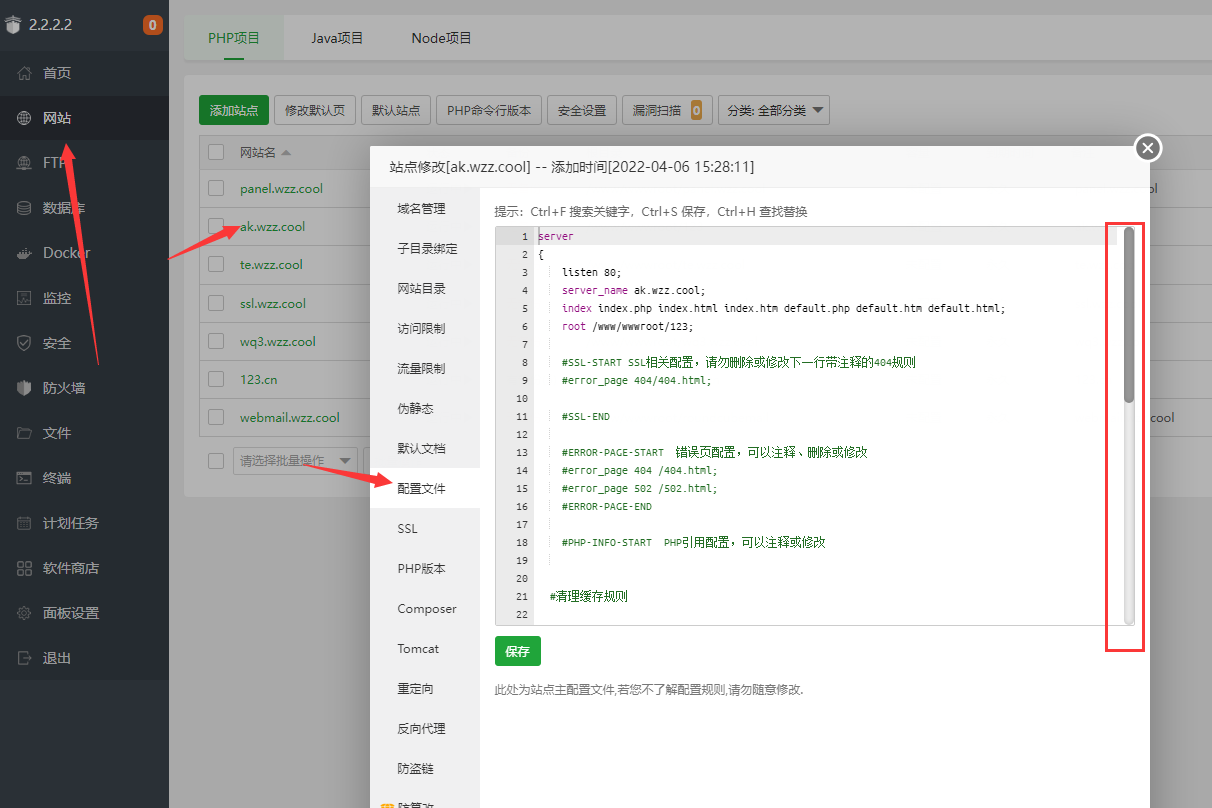Open the SSL settings in the dialog menu
Screen dimensions: 1212x808
point(425,529)
